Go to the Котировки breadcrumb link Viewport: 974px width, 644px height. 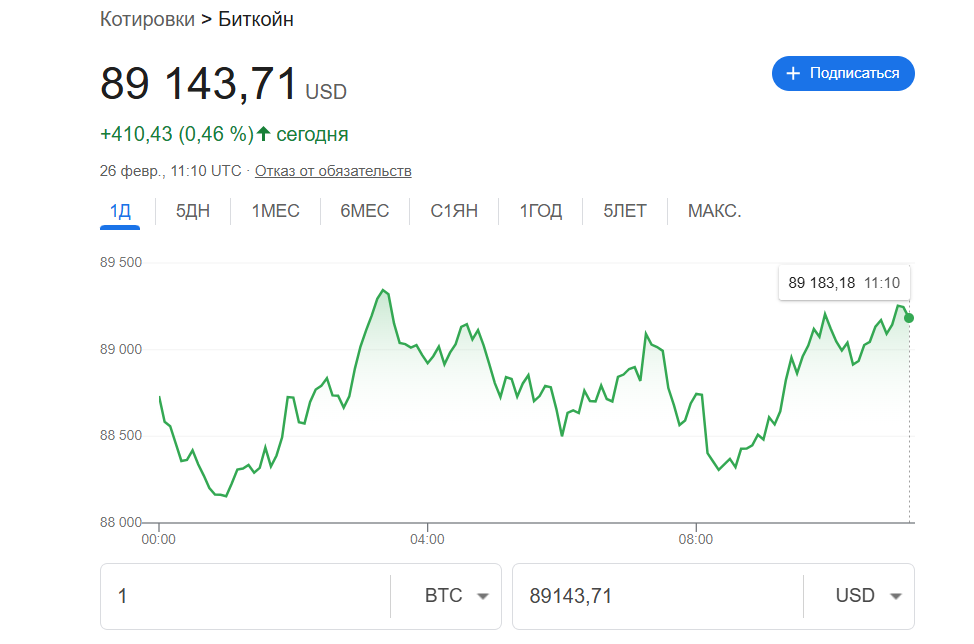(147, 20)
